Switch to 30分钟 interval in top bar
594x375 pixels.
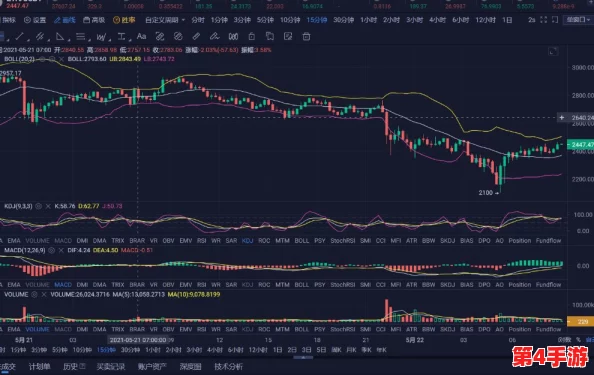pos(344,20)
